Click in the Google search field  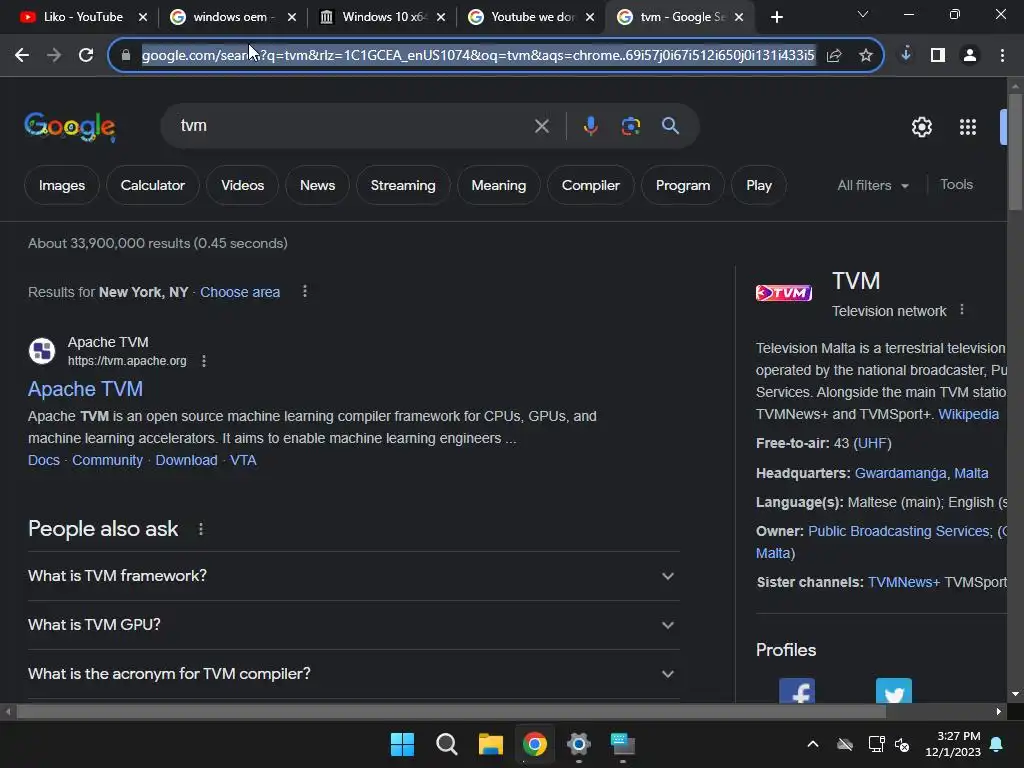coord(353,126)
